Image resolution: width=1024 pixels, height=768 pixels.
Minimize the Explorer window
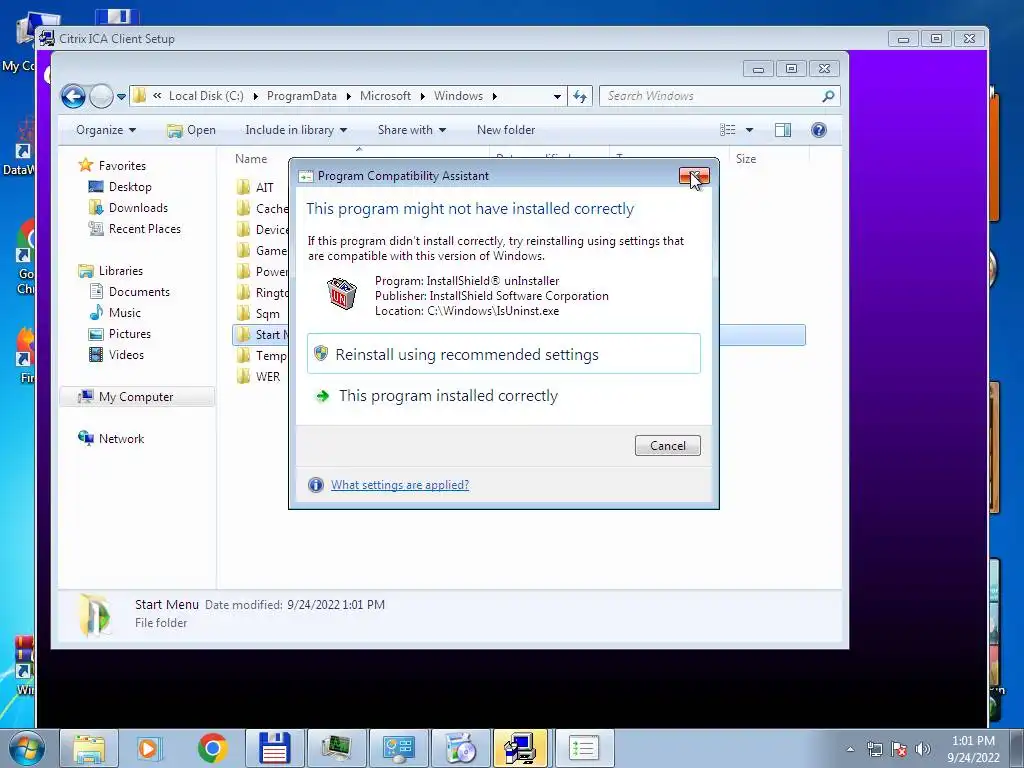point(758,69)
